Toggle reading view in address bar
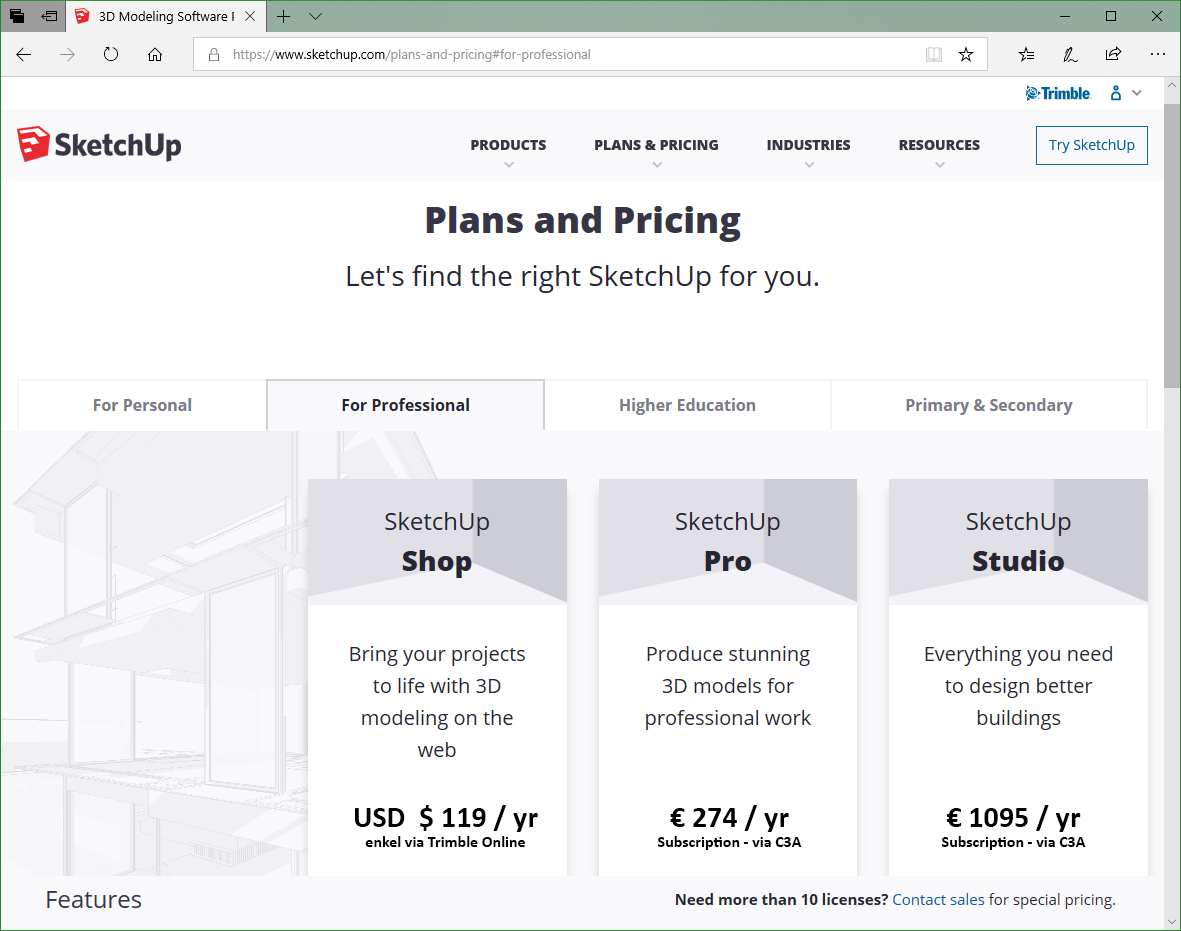Viewport: 1181px width, 931px height. [934, 54]
